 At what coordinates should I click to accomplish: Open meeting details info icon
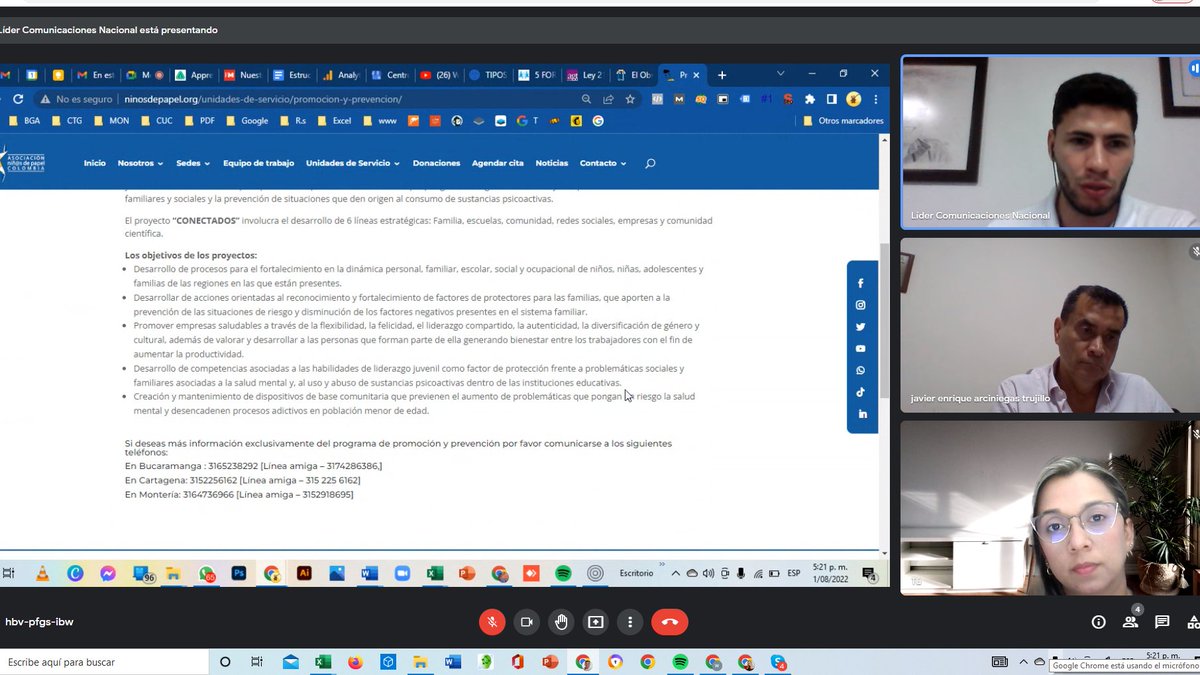(x=1098, y=622)
